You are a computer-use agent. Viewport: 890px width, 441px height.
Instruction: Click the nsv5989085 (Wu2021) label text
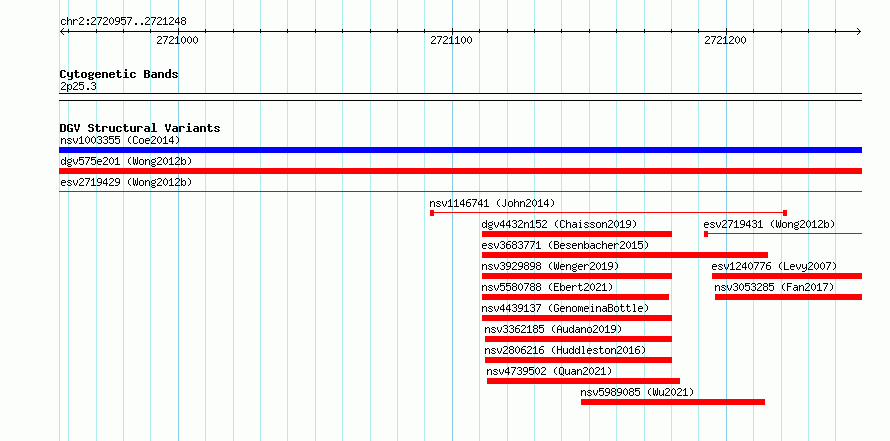click(637, 392)
